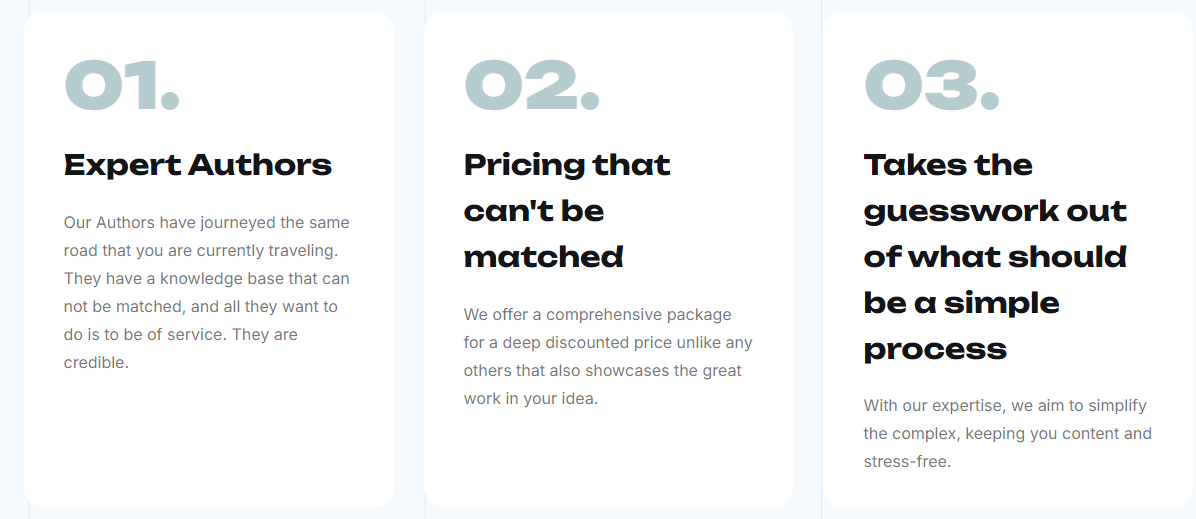Click the 'for a deep discounted price' line

pyautogui.click(x=608, y=343)
